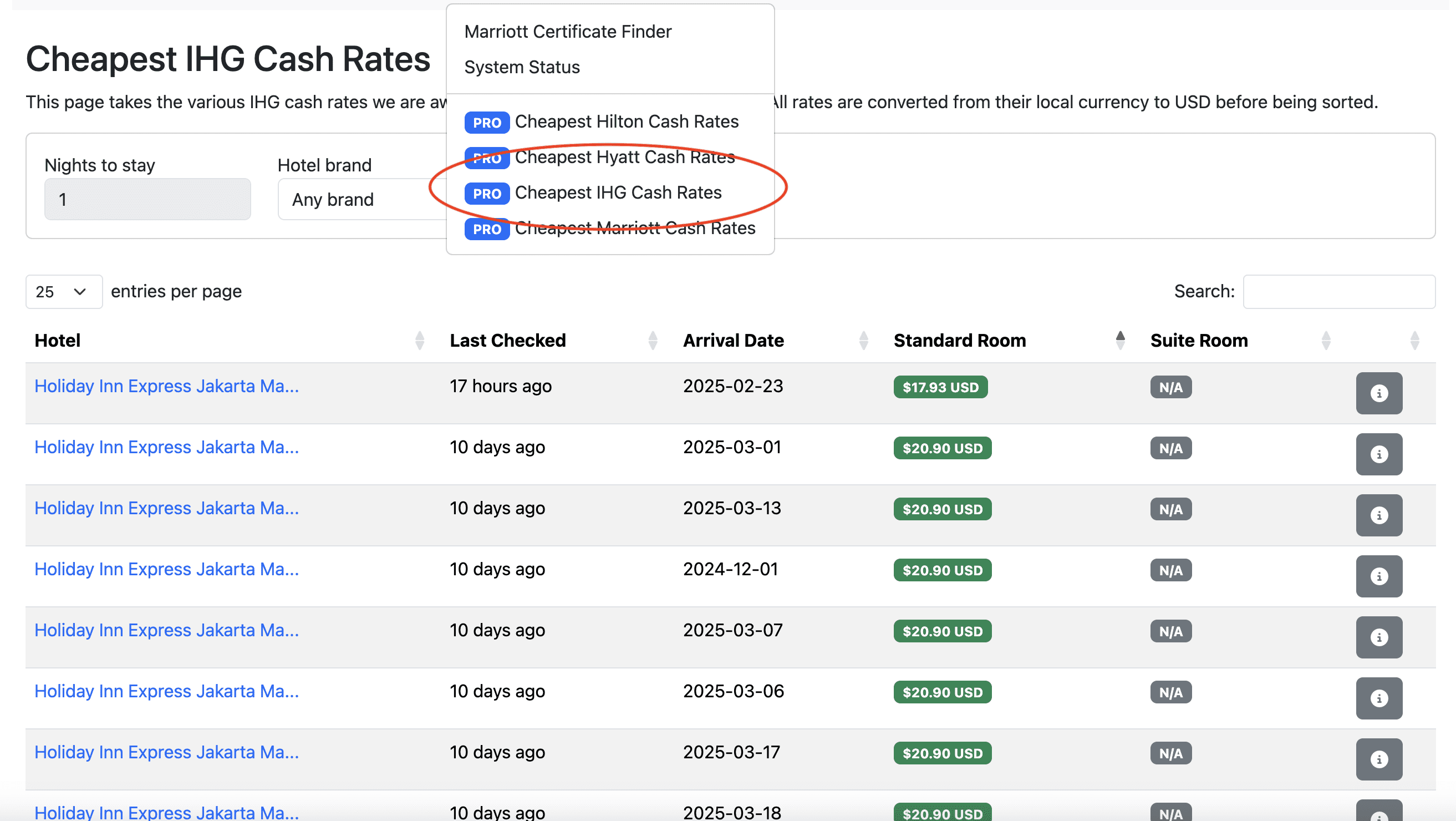Click N/A suite badge for 2025-03-01

pos(1170,448)
